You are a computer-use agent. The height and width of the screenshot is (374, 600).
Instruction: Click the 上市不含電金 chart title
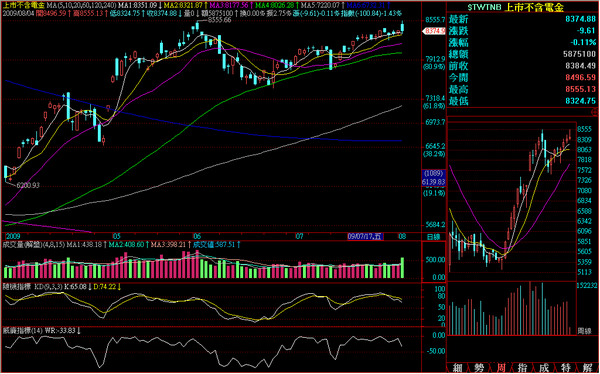[x=24, y=5]
